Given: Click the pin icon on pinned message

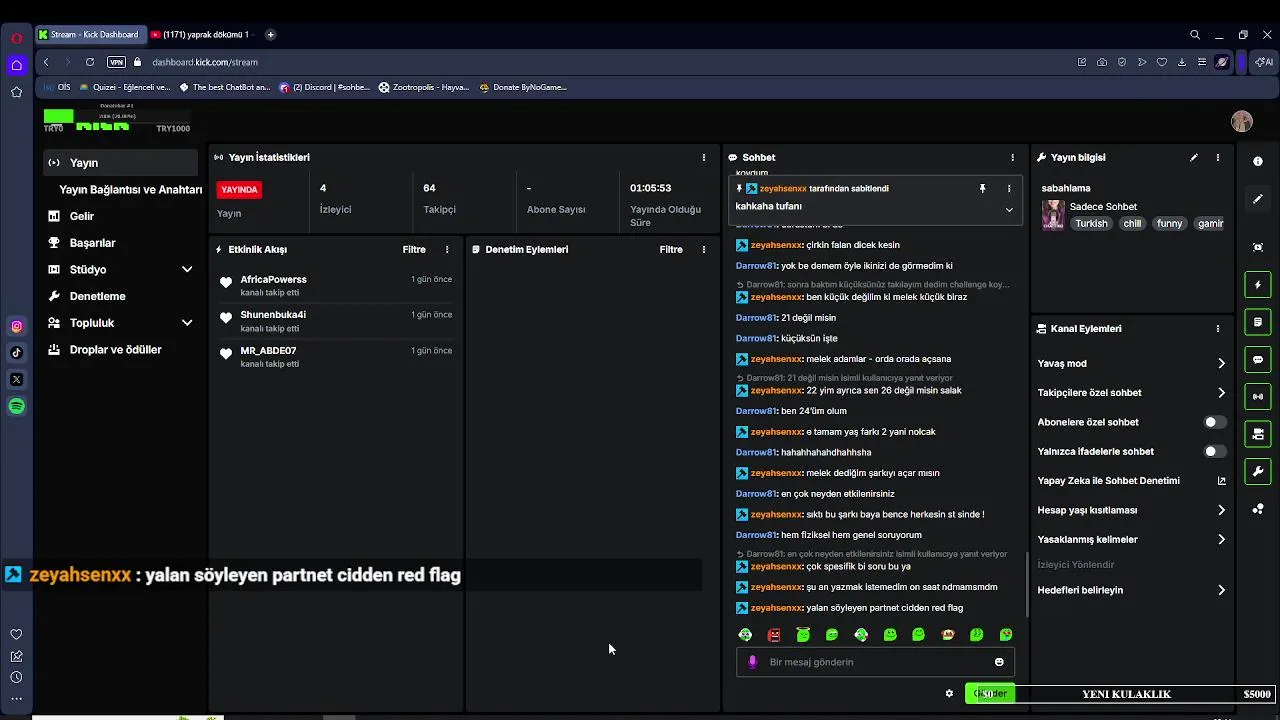Looking at the screenshot, I should [x=982, y=188].
